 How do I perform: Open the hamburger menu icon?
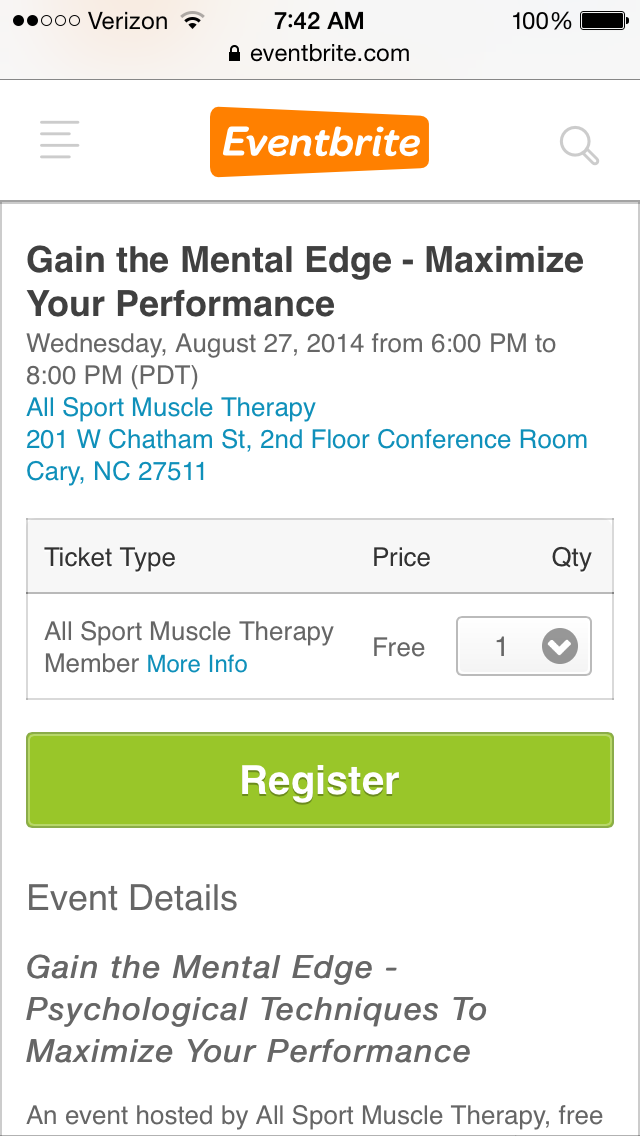(x=59, y=139)
